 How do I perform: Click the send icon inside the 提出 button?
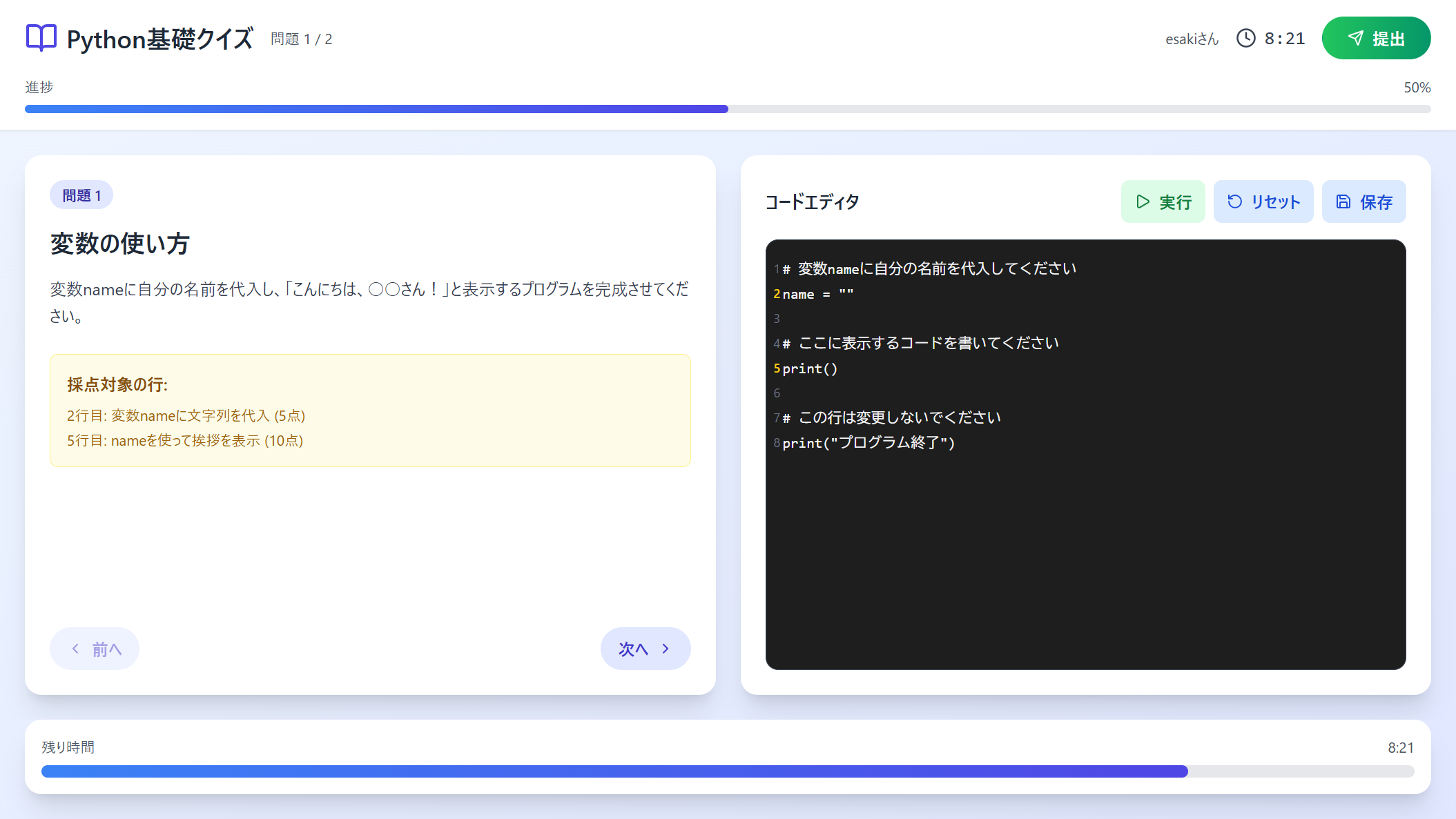(x=1355, y=38)
